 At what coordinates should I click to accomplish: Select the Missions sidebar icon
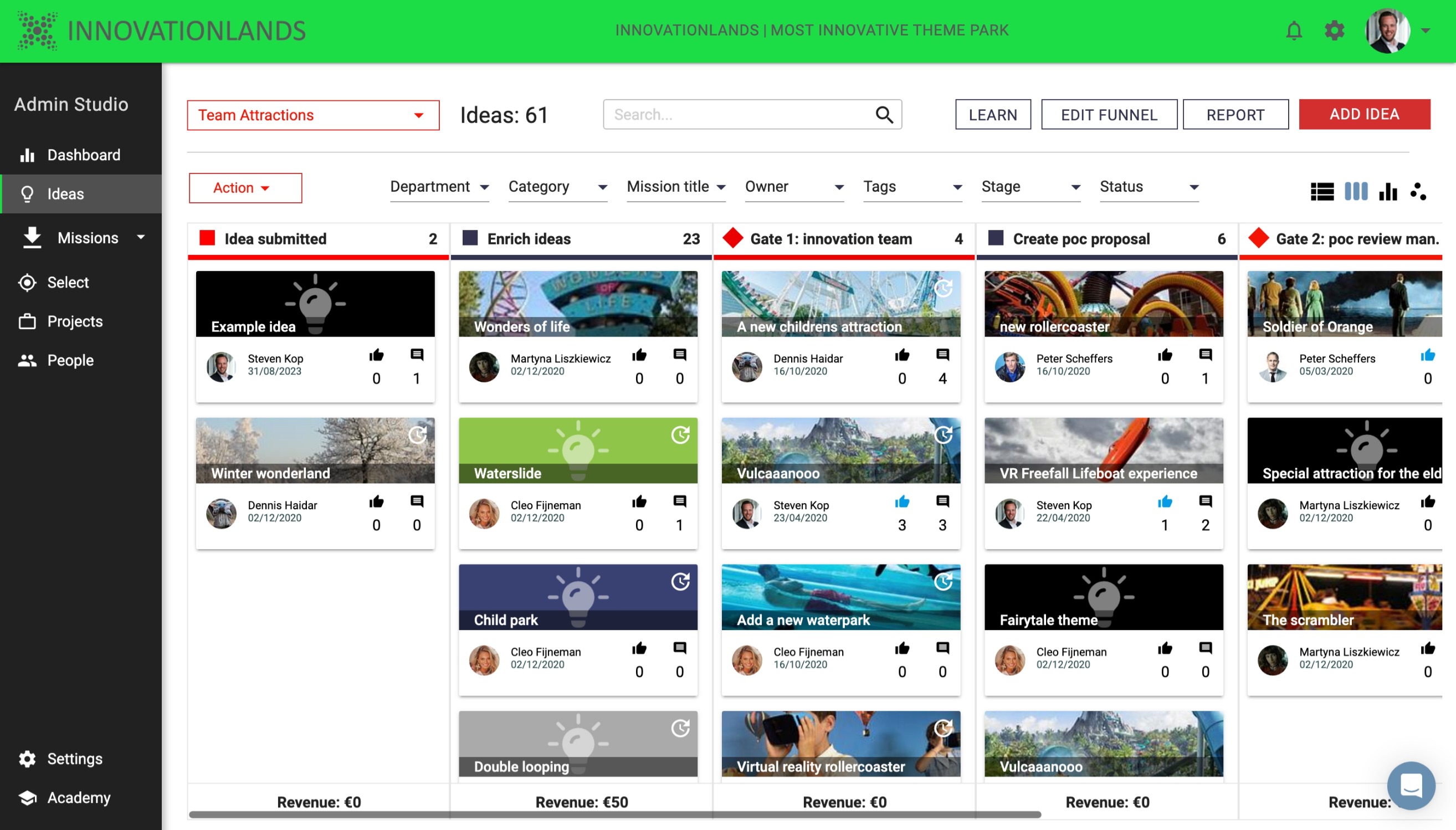(x=32, y=238)
